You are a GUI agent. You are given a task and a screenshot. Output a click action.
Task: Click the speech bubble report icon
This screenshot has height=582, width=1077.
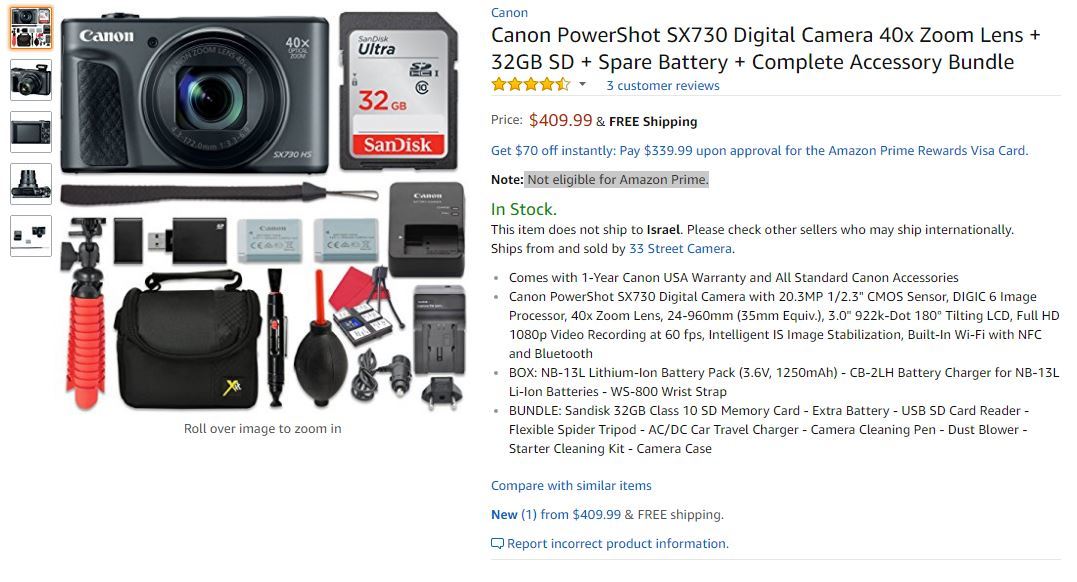[x=497, y=544]
